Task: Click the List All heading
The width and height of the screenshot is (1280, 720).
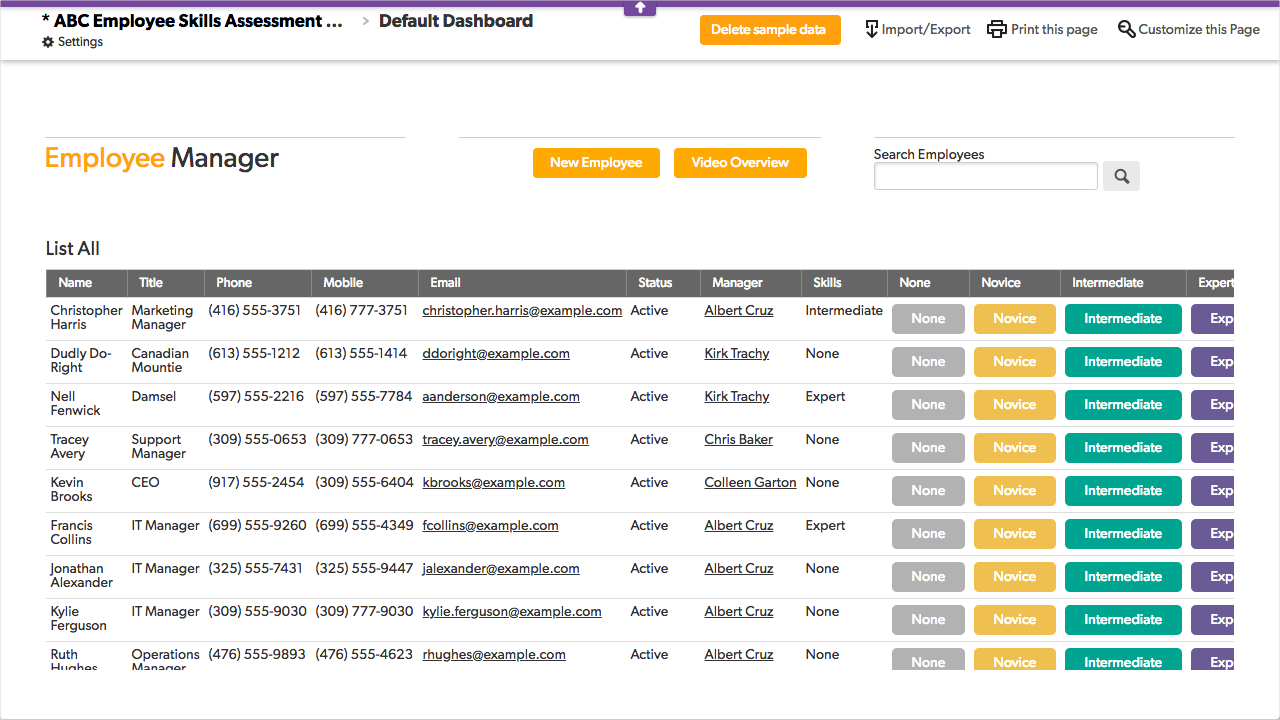Action: [x=73, y=249]
